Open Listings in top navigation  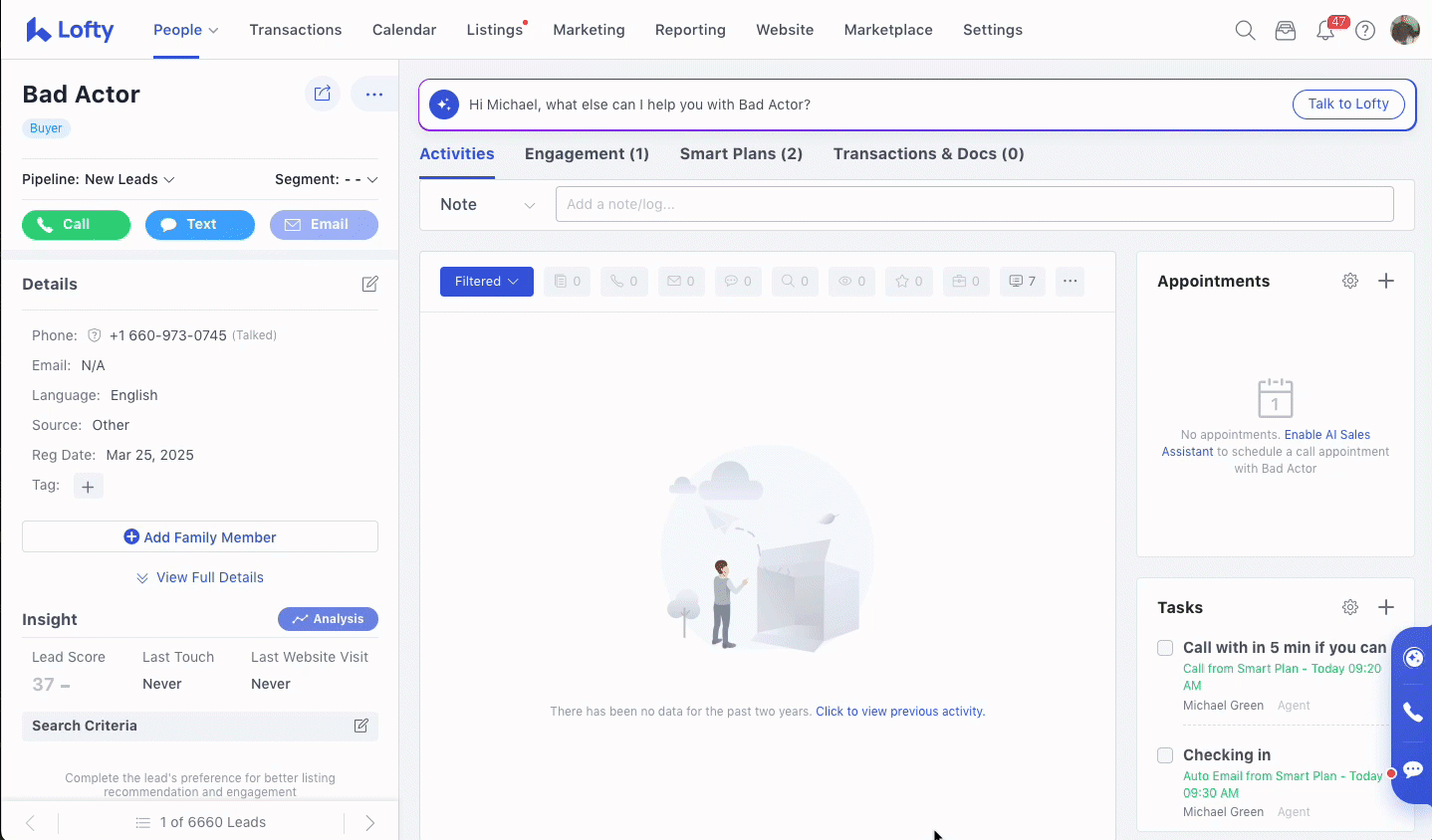[495, 30]
